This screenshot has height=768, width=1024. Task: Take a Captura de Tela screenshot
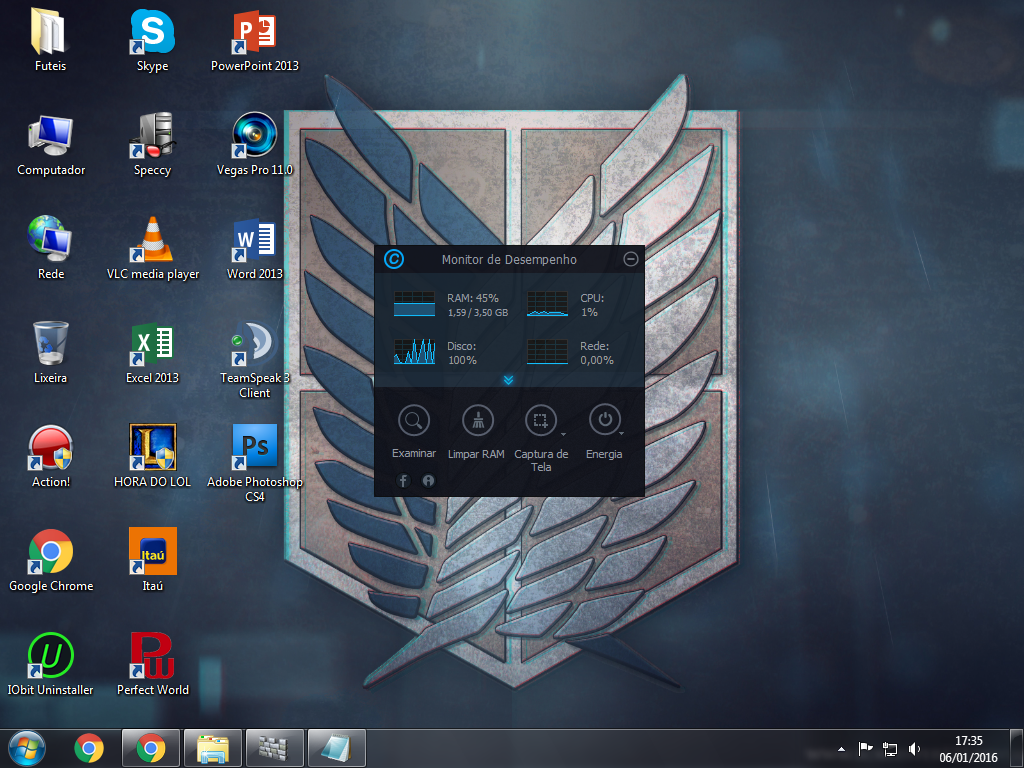[541, 421]
